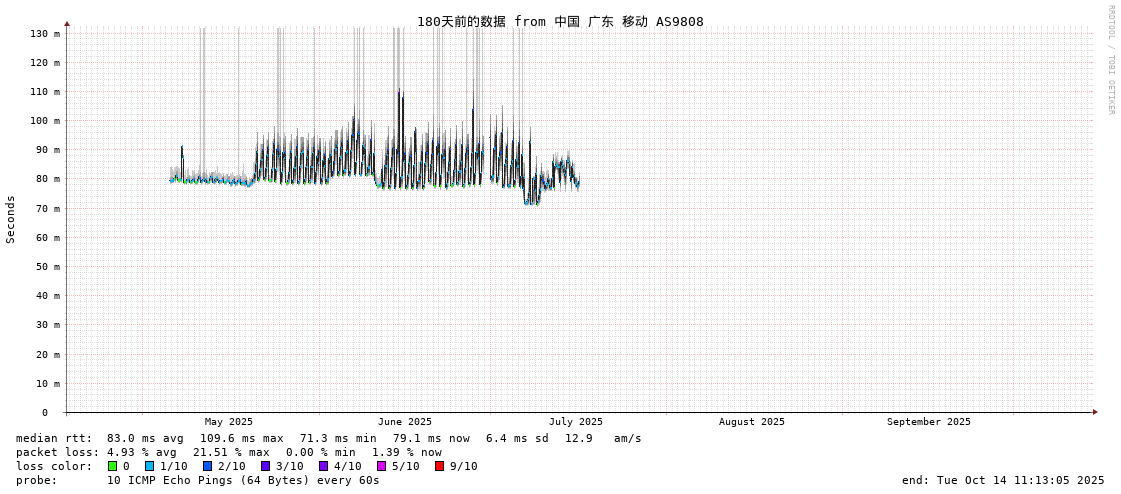Screen dimensions: 1121x494
Task: Select the purple 3/10 loss swatch
Action: [x=265, y=466]
